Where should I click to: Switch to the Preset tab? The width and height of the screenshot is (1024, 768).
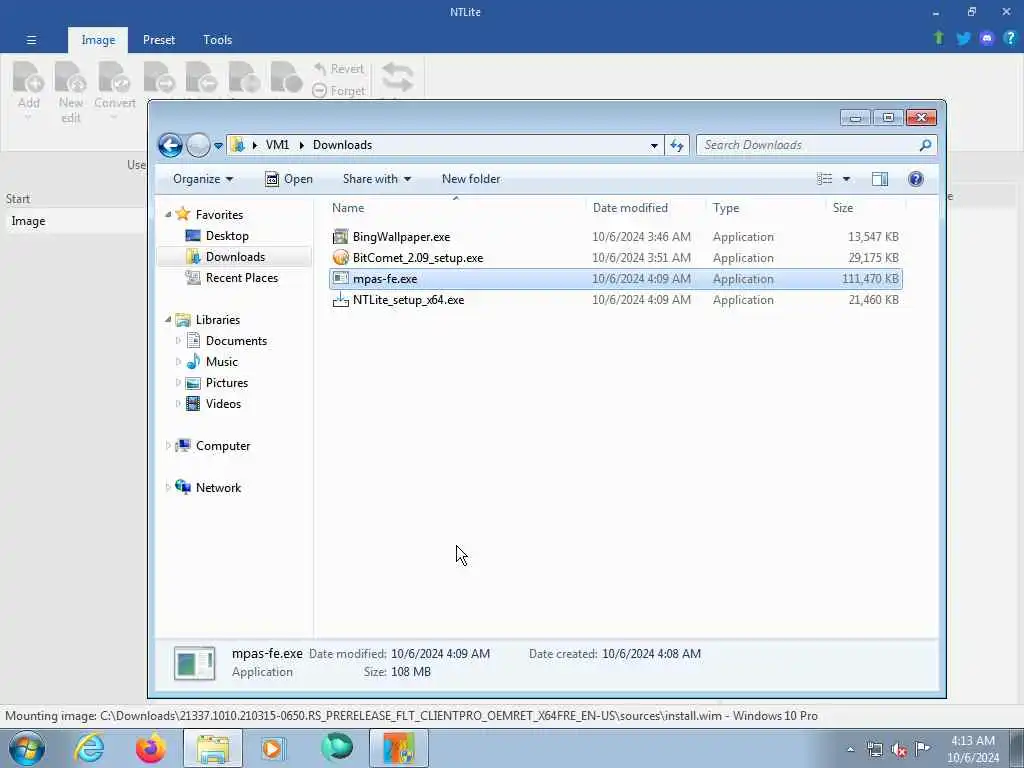pyautogui.click(x=159, y=40)
